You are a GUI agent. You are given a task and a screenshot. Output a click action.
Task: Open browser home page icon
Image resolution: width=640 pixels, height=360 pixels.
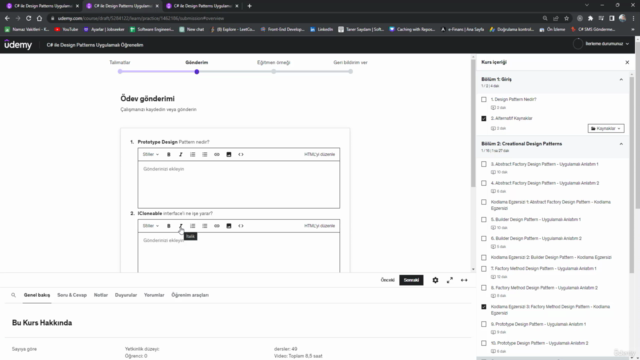pos(39,18)
